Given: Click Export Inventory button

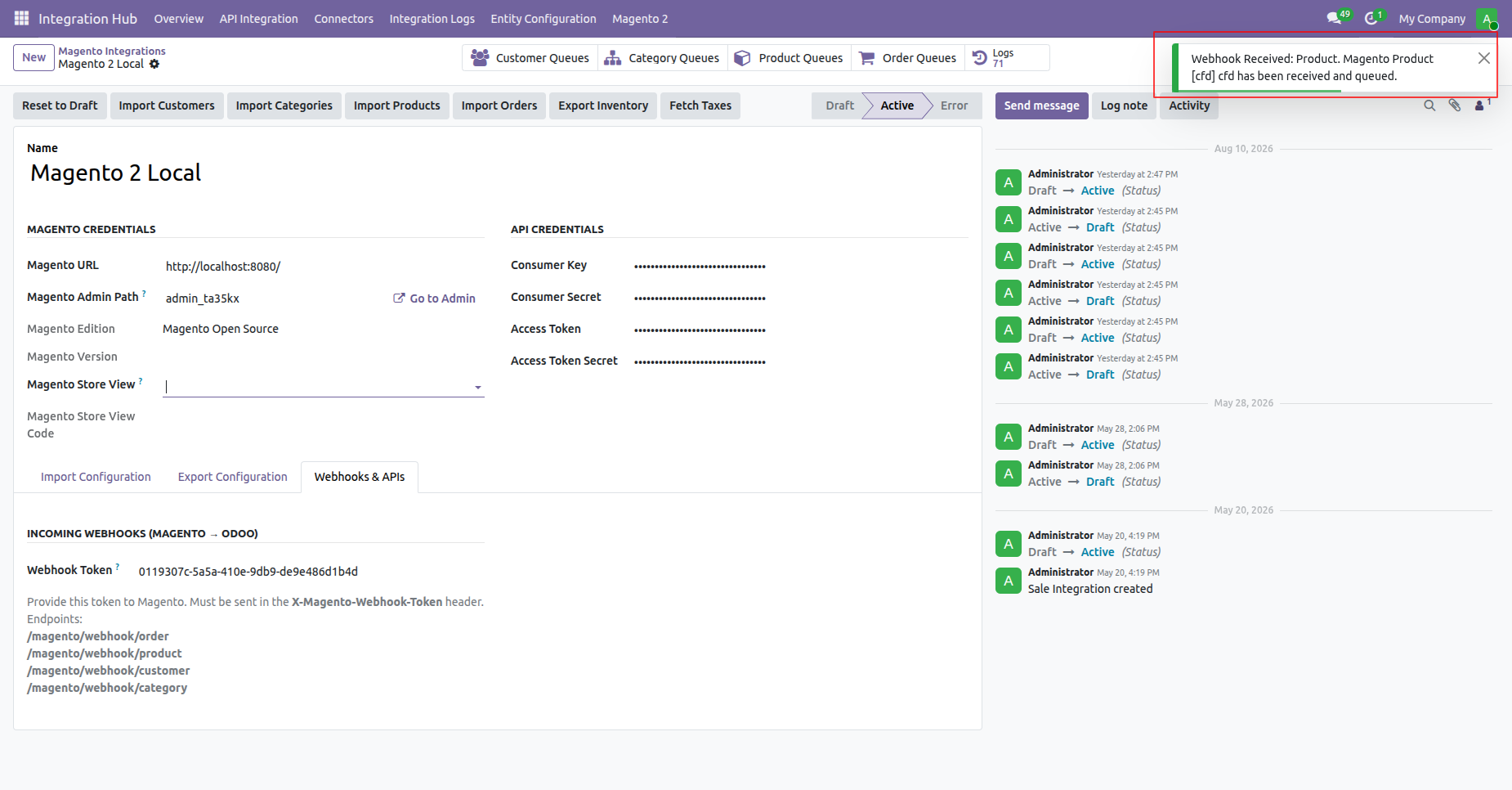Looking at the screenshot, I should 603,105.
